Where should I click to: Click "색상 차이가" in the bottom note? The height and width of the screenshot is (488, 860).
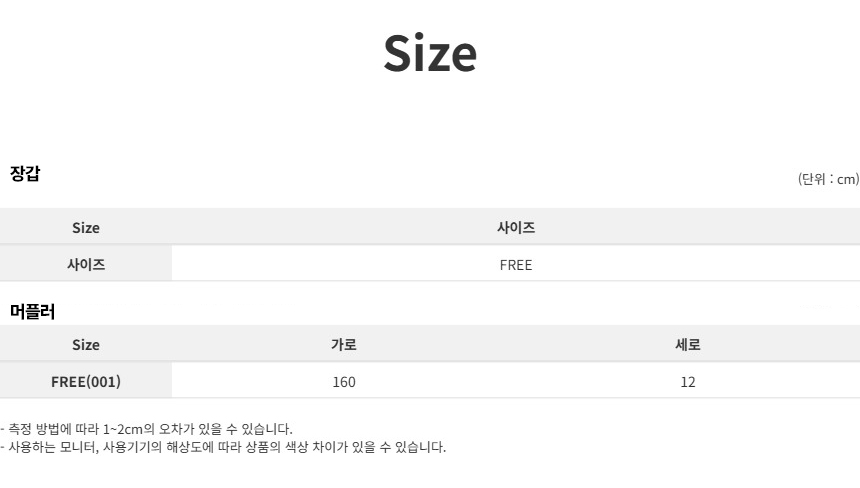point(322,447)
